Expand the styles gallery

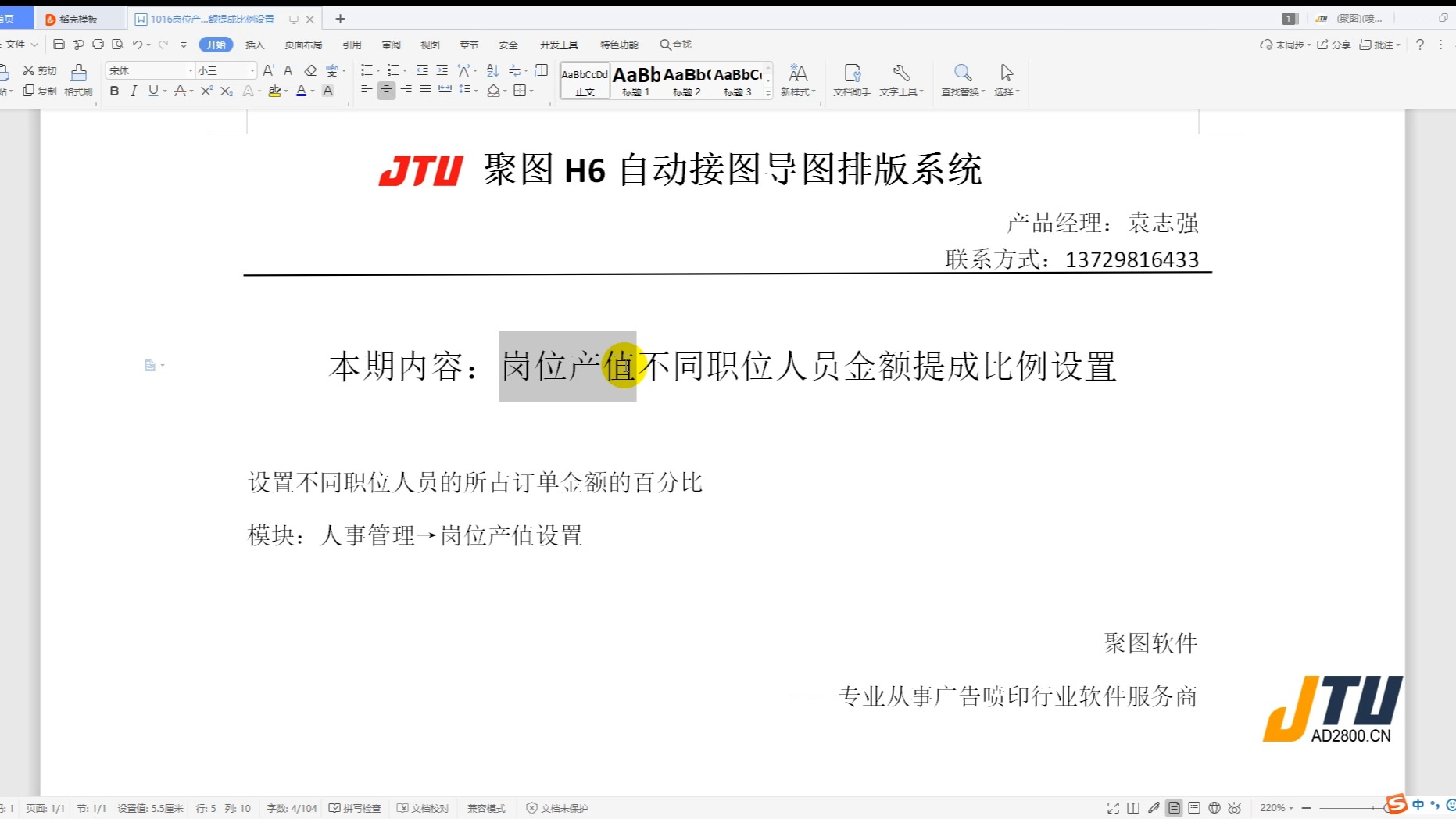[768, 93]
